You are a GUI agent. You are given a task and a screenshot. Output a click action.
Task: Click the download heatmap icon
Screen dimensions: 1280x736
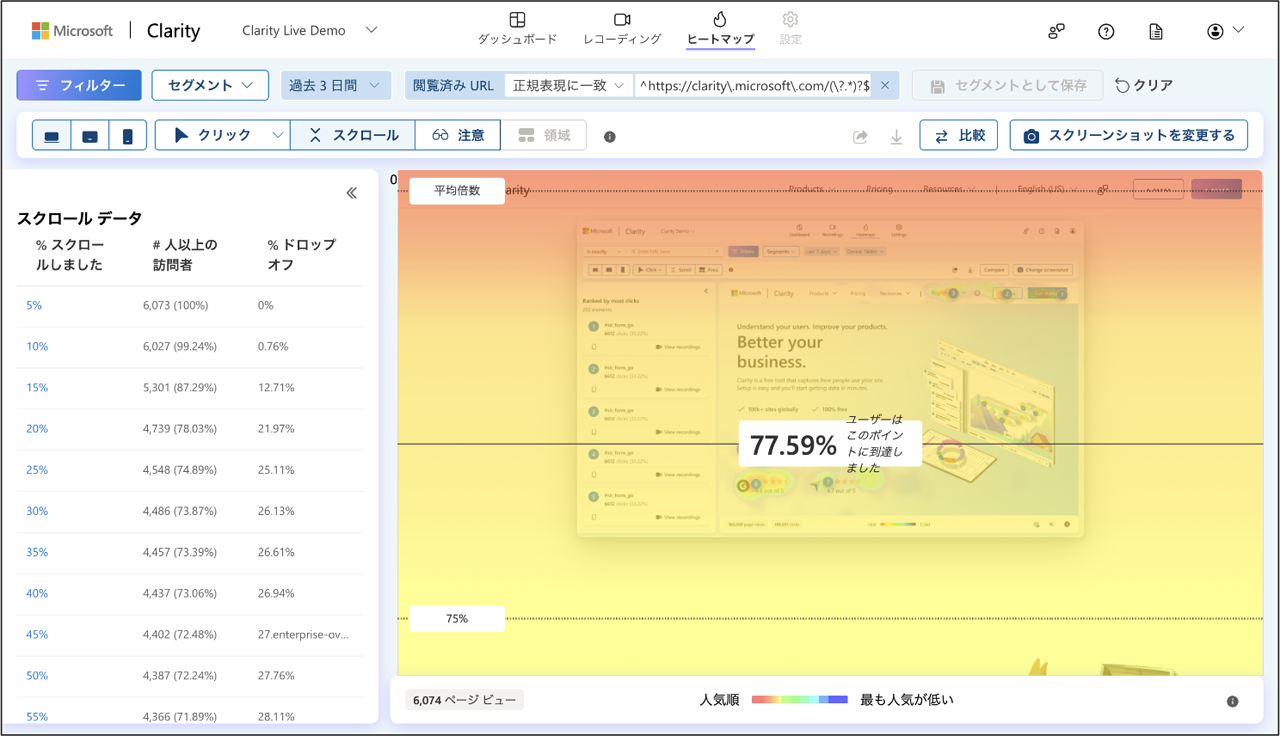[896, 137]
